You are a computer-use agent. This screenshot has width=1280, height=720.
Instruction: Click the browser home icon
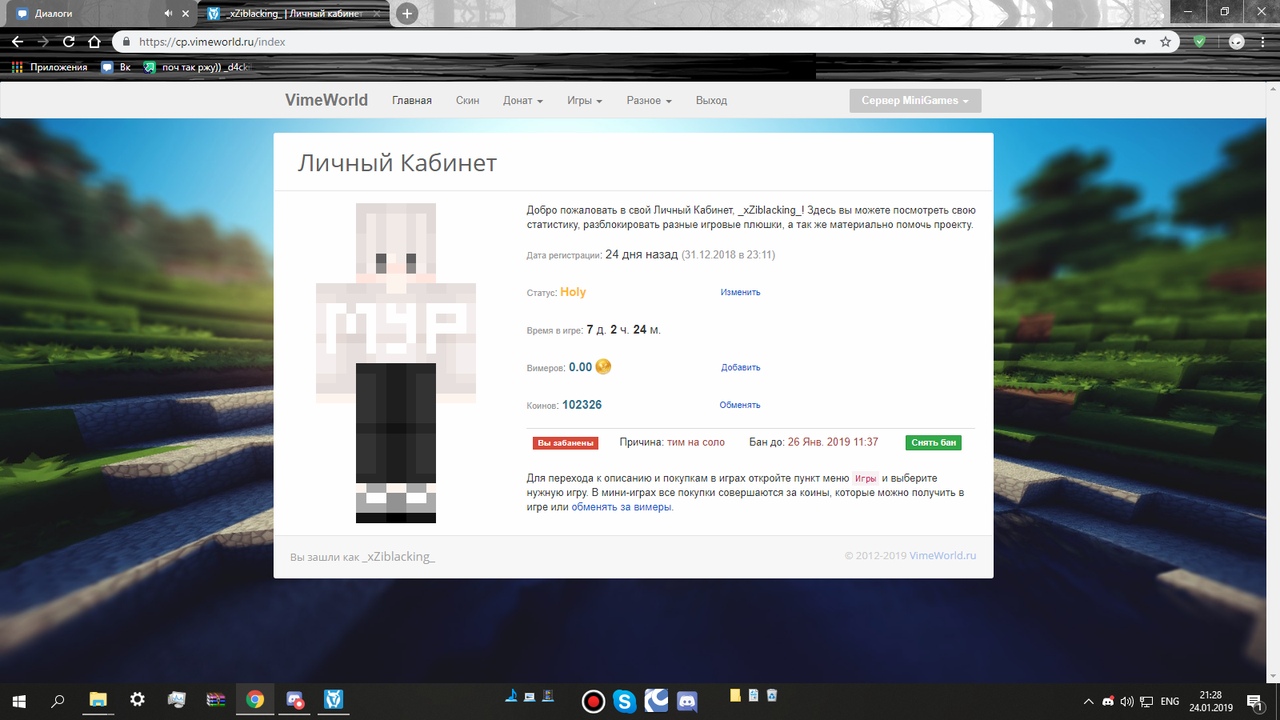point(94,42)
